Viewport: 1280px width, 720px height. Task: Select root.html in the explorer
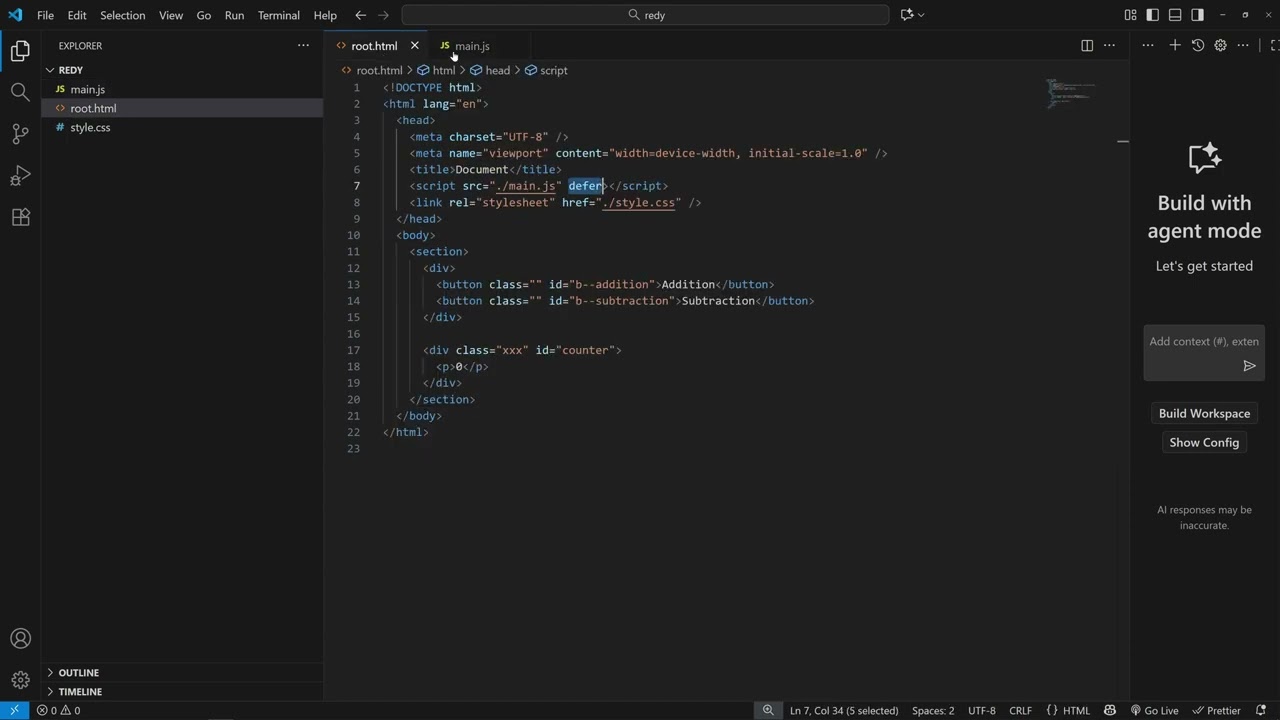pos(93,108)
